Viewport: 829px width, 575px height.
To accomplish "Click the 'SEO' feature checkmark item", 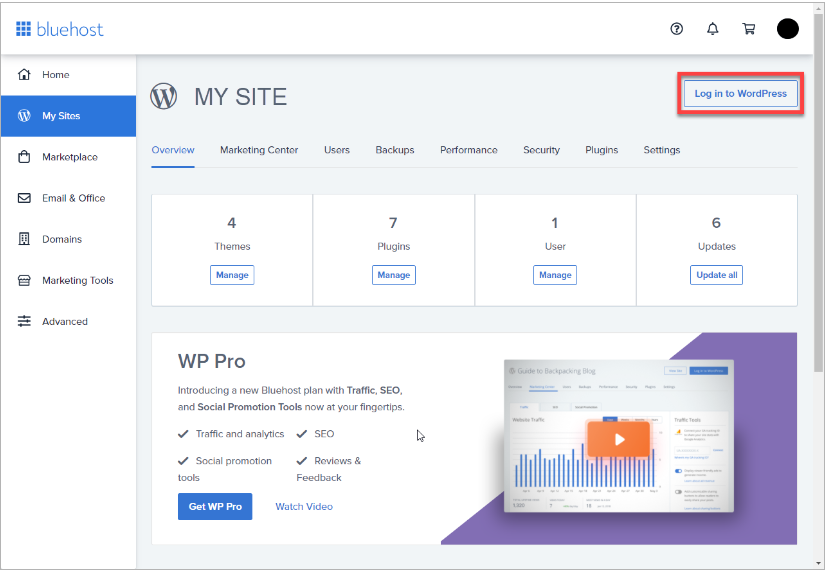I will pos(315,434).
